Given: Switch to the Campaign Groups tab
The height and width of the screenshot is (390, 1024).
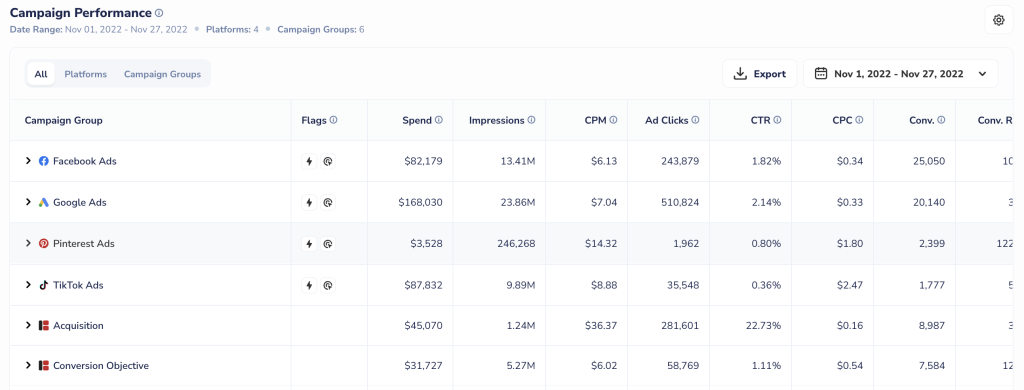Looking at the screenshot, I should pyautogui.click(x=163, y=74).
